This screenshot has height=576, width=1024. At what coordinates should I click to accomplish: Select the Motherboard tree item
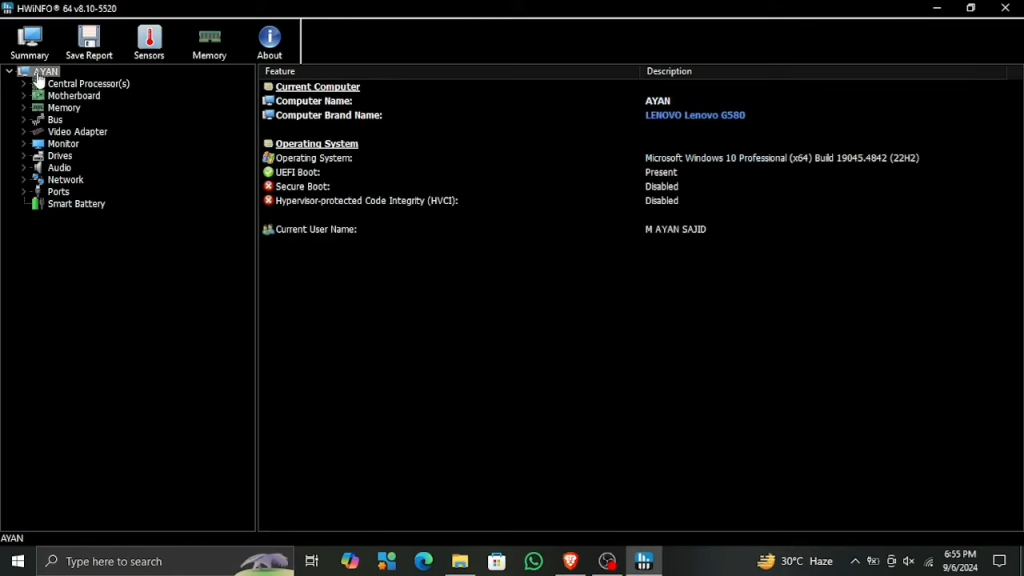pyautogui.click(x=74, y=95)
